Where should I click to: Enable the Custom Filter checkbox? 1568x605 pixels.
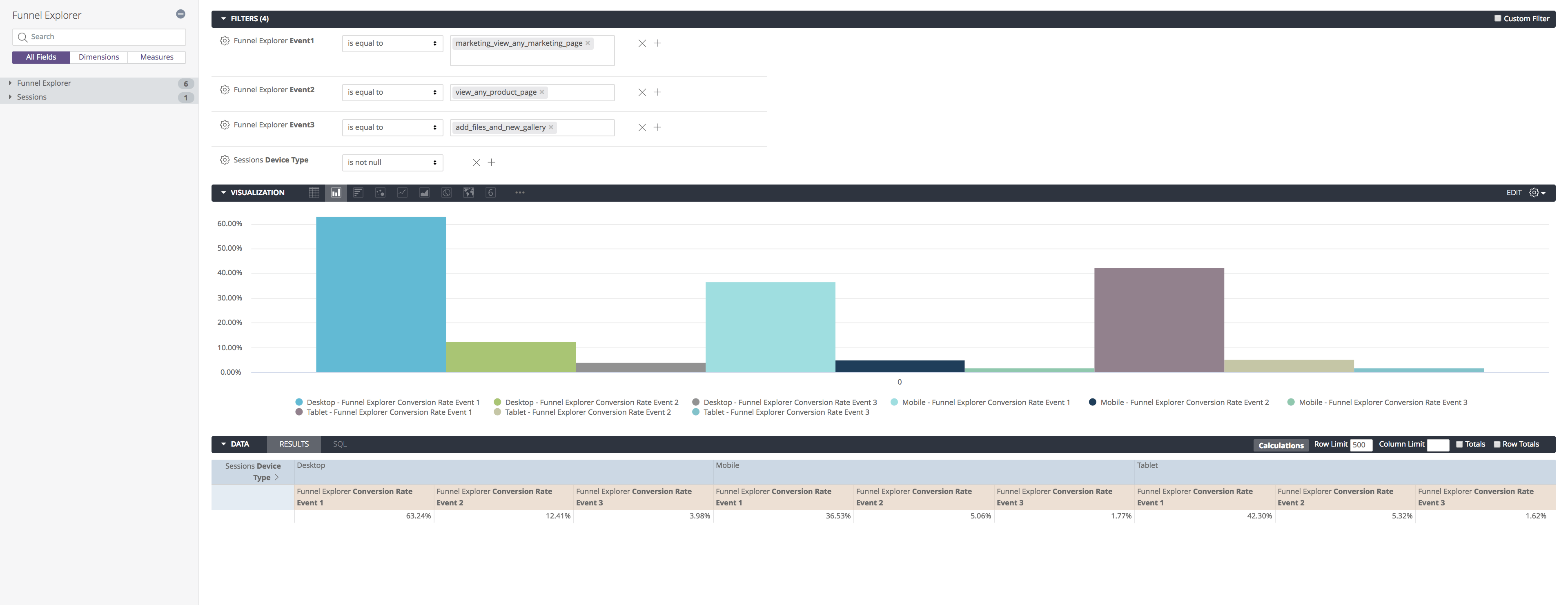pos(1497,18)
